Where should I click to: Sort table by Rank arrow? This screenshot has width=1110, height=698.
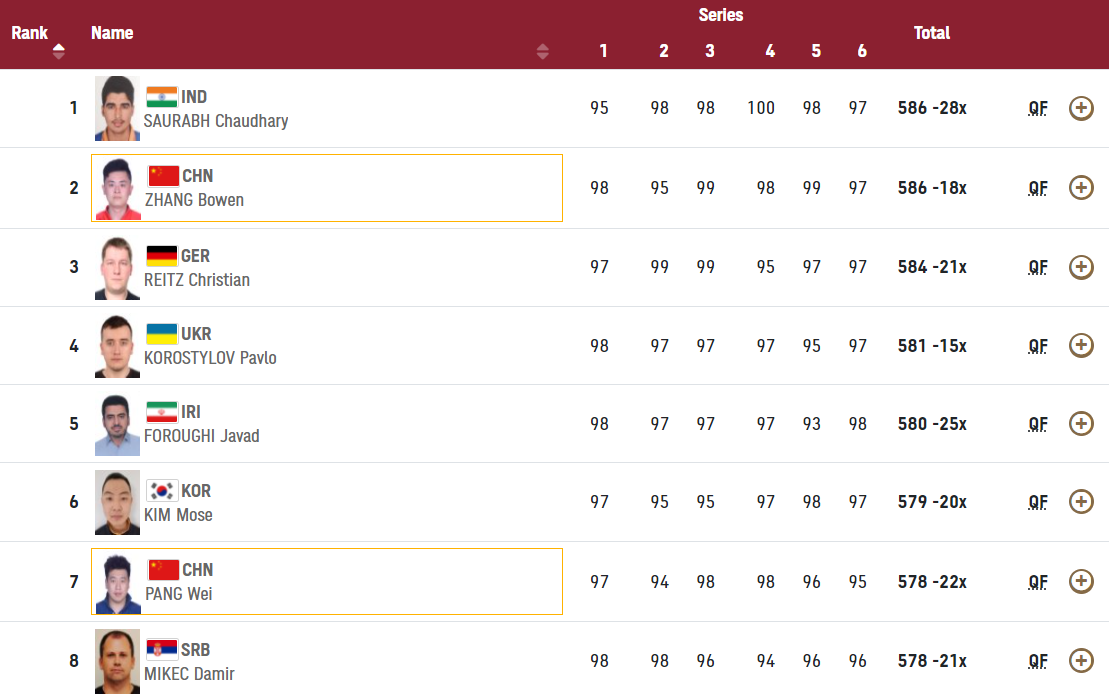click(x=59, y=51)
